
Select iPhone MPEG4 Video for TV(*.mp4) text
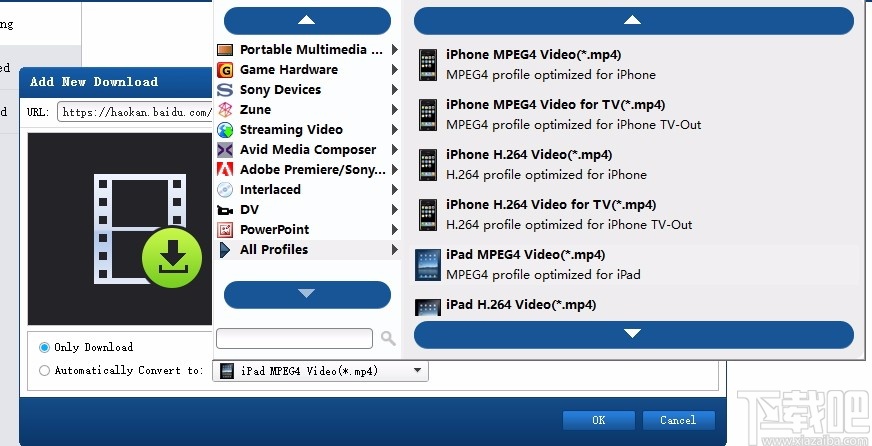[556, 105]
